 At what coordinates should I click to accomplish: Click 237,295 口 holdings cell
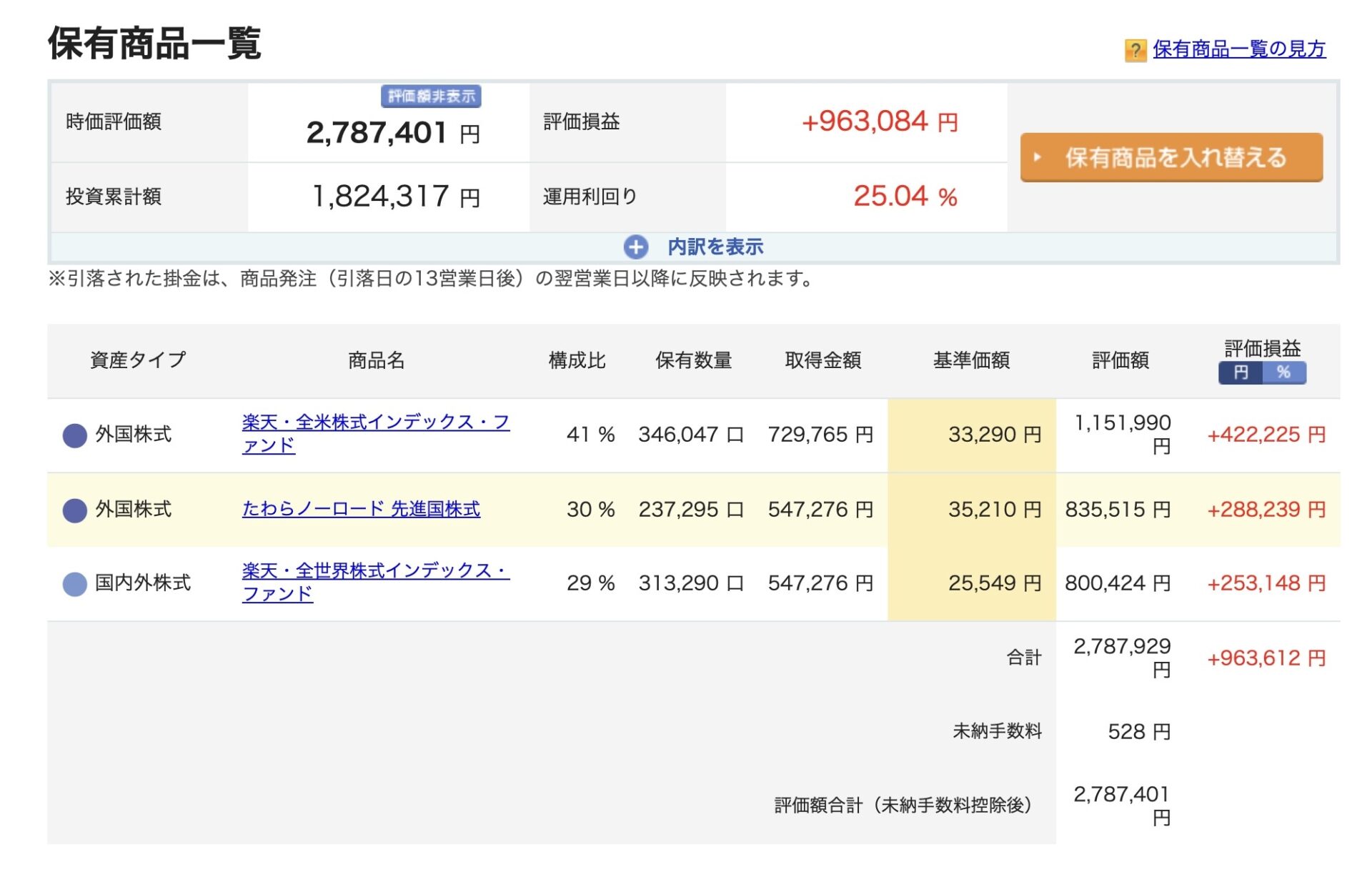click(x=691, y=510)
